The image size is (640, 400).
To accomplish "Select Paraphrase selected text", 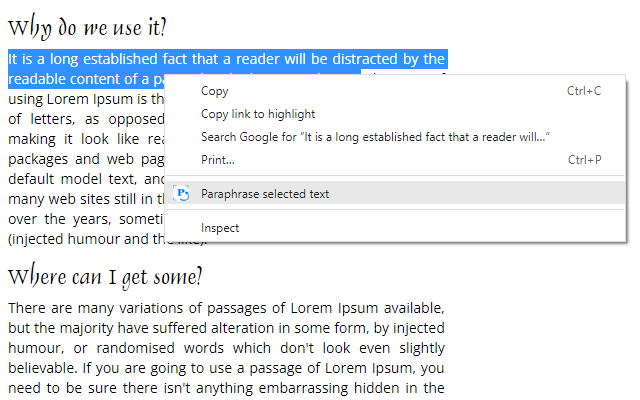I will (x=265, y=194).
